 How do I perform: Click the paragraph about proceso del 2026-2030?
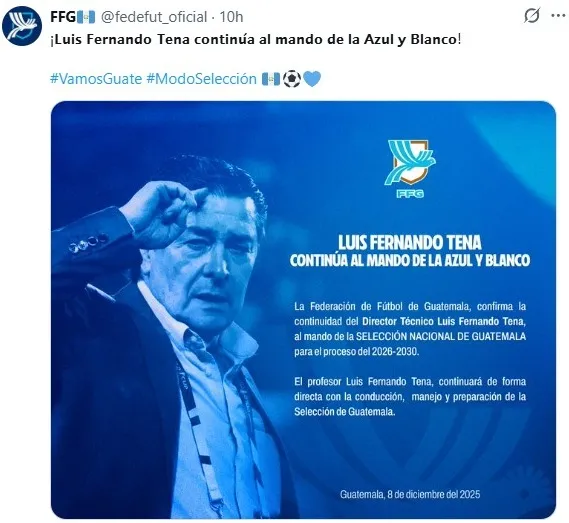[410, 329]
